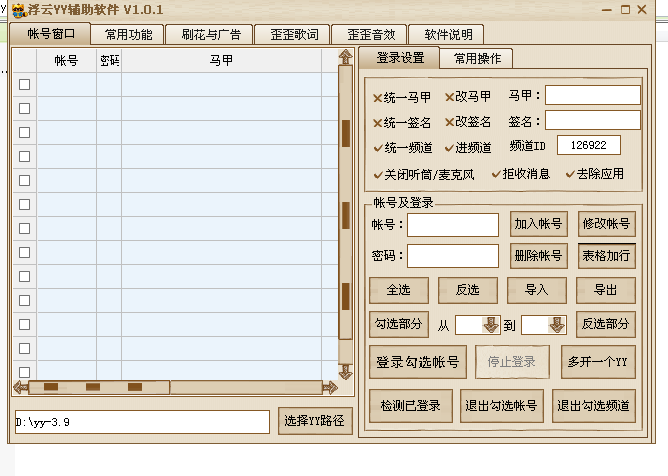The width and height of the screenshot is (668, 476).
Task: Click the 加入帐号 button
Action: (538, 224)
